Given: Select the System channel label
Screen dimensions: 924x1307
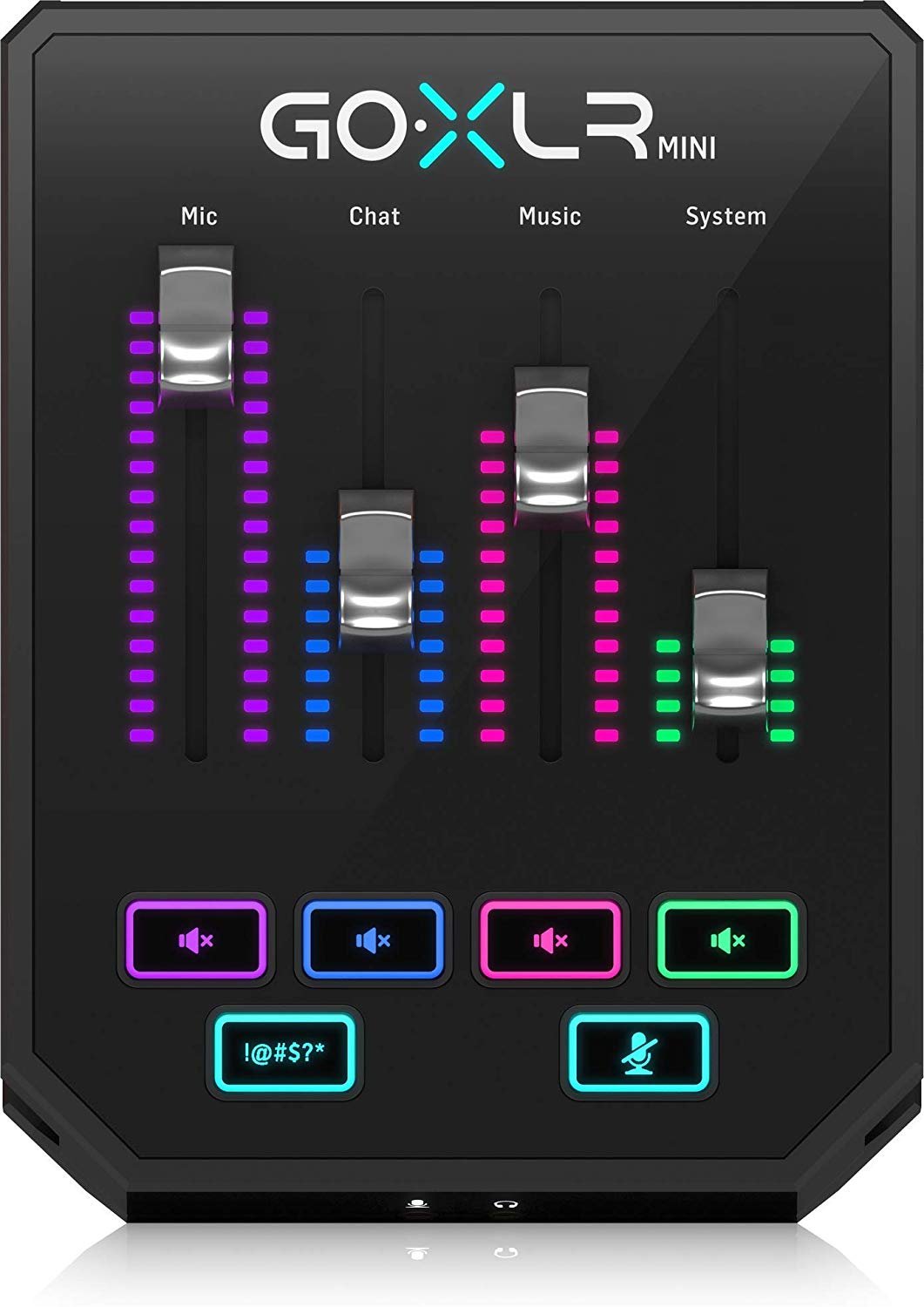Looking at the screenshot, I should (726, 215).
